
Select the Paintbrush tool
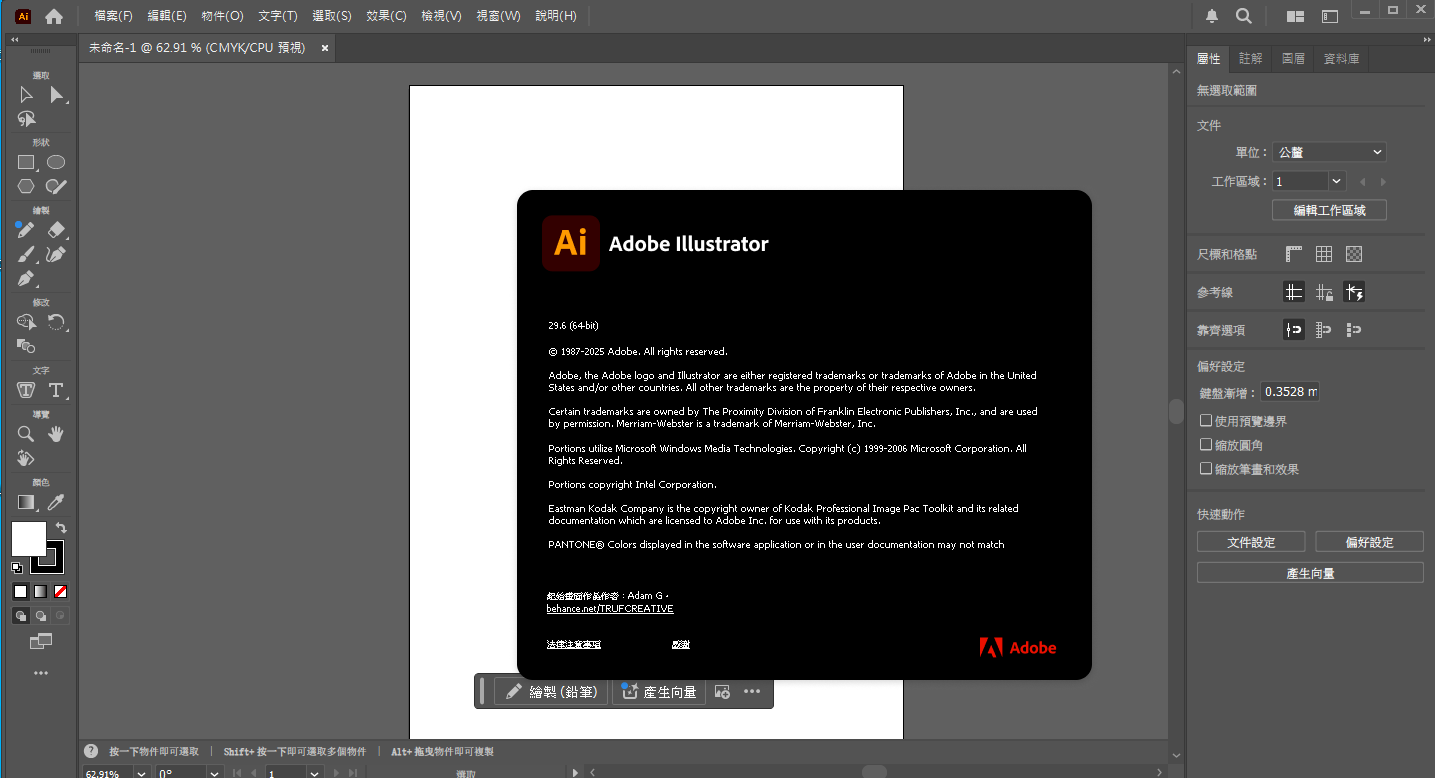(x=26, y=254)
